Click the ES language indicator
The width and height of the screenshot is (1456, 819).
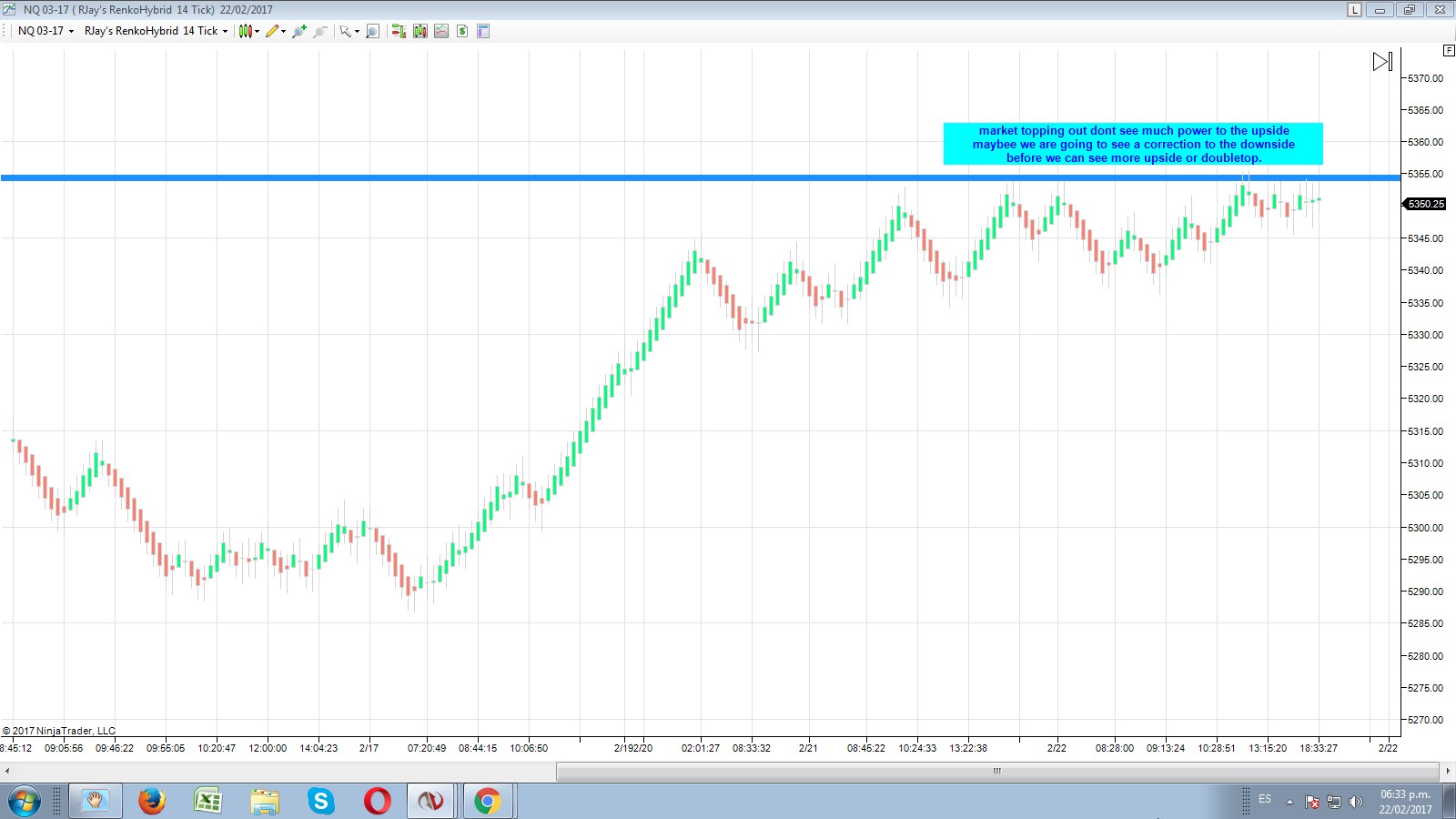point(1265,799)
